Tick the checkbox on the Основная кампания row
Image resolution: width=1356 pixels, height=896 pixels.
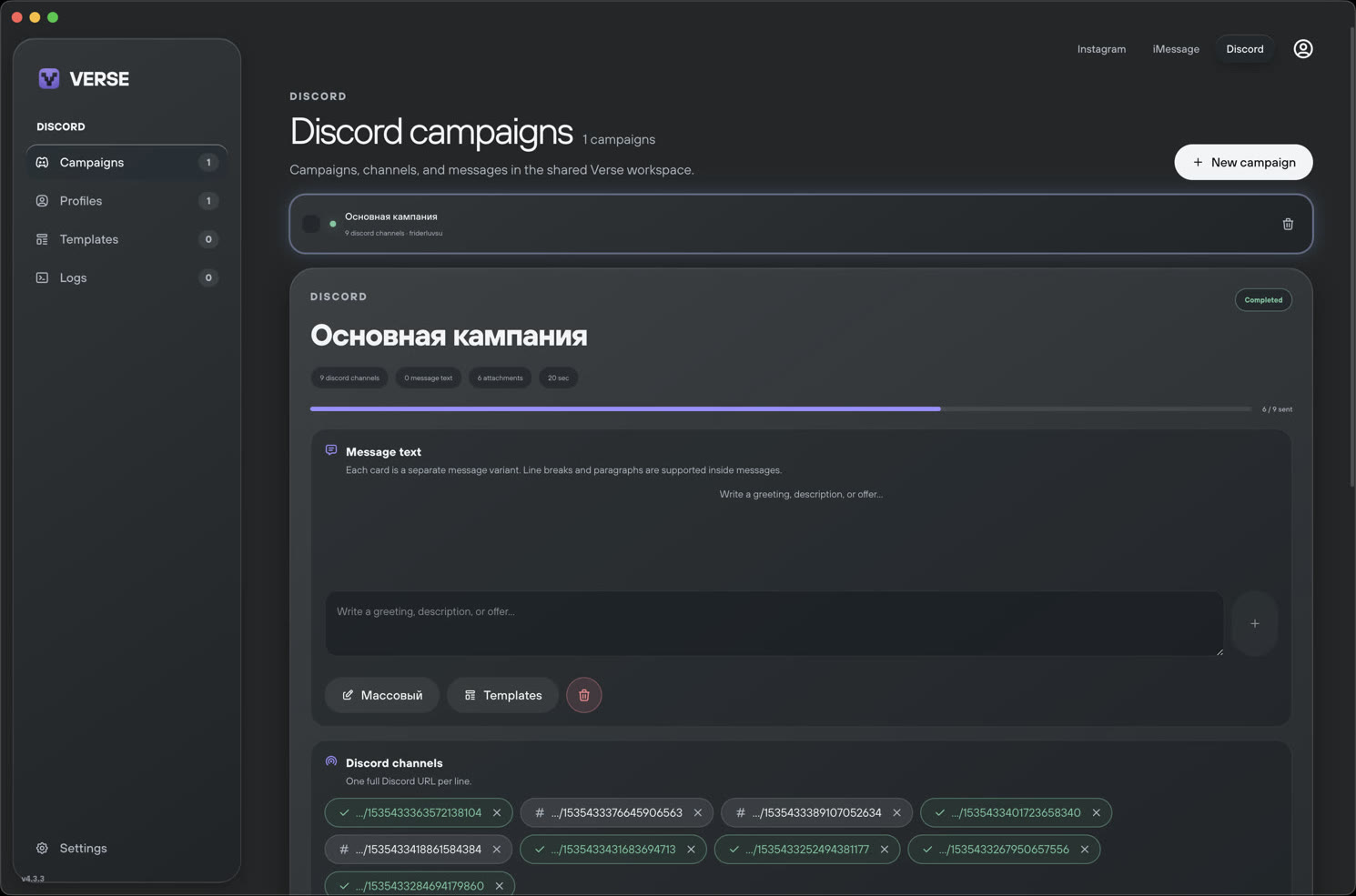[x=311, y=224]
